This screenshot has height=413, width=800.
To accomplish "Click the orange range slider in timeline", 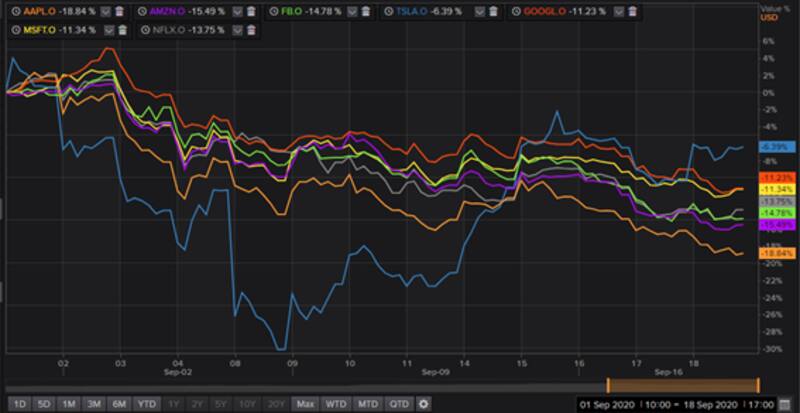I will (x=683, y=385).
